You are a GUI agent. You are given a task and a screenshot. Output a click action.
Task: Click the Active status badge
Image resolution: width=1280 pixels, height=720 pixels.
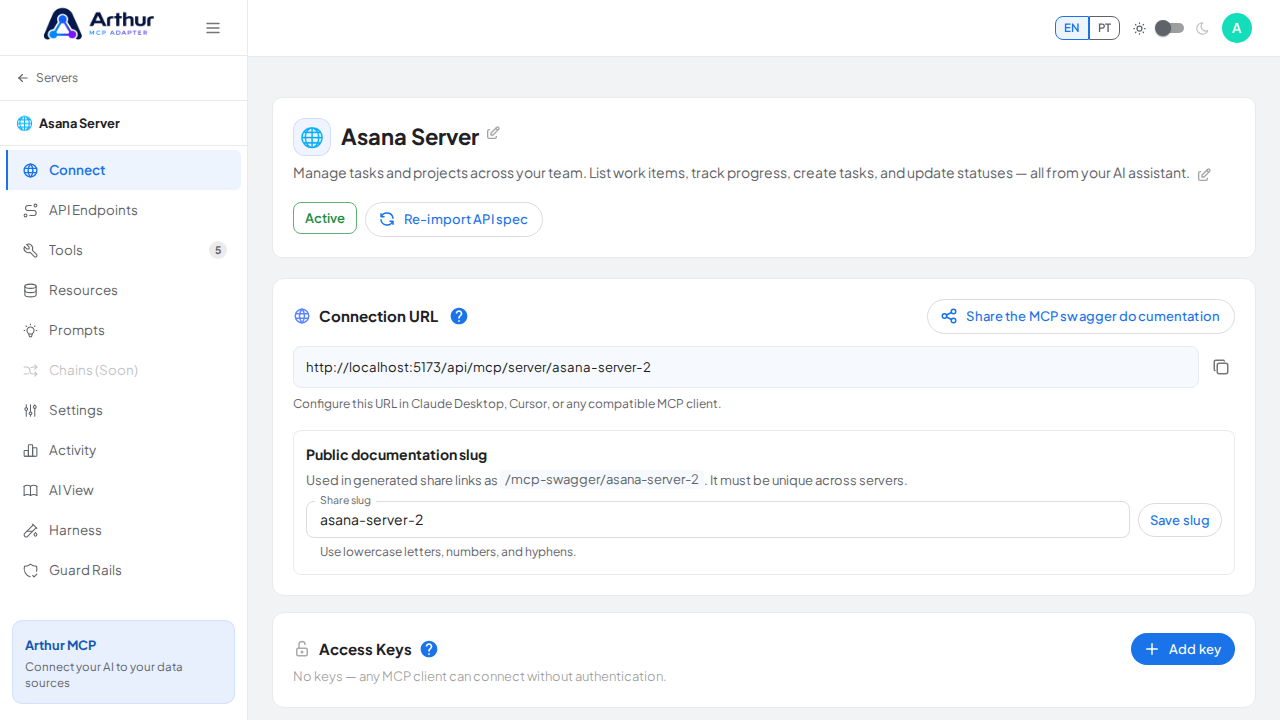[325, 218]
